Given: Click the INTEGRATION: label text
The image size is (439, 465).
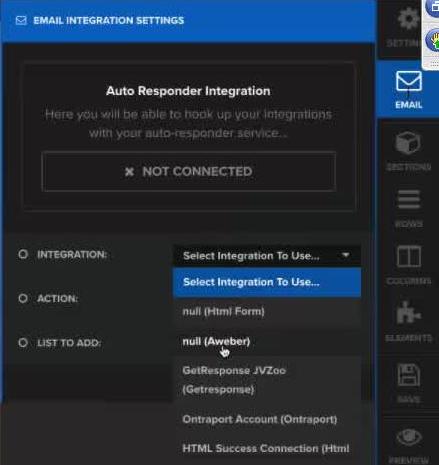Looking at the screenshot, I should (x=72, y=255).
